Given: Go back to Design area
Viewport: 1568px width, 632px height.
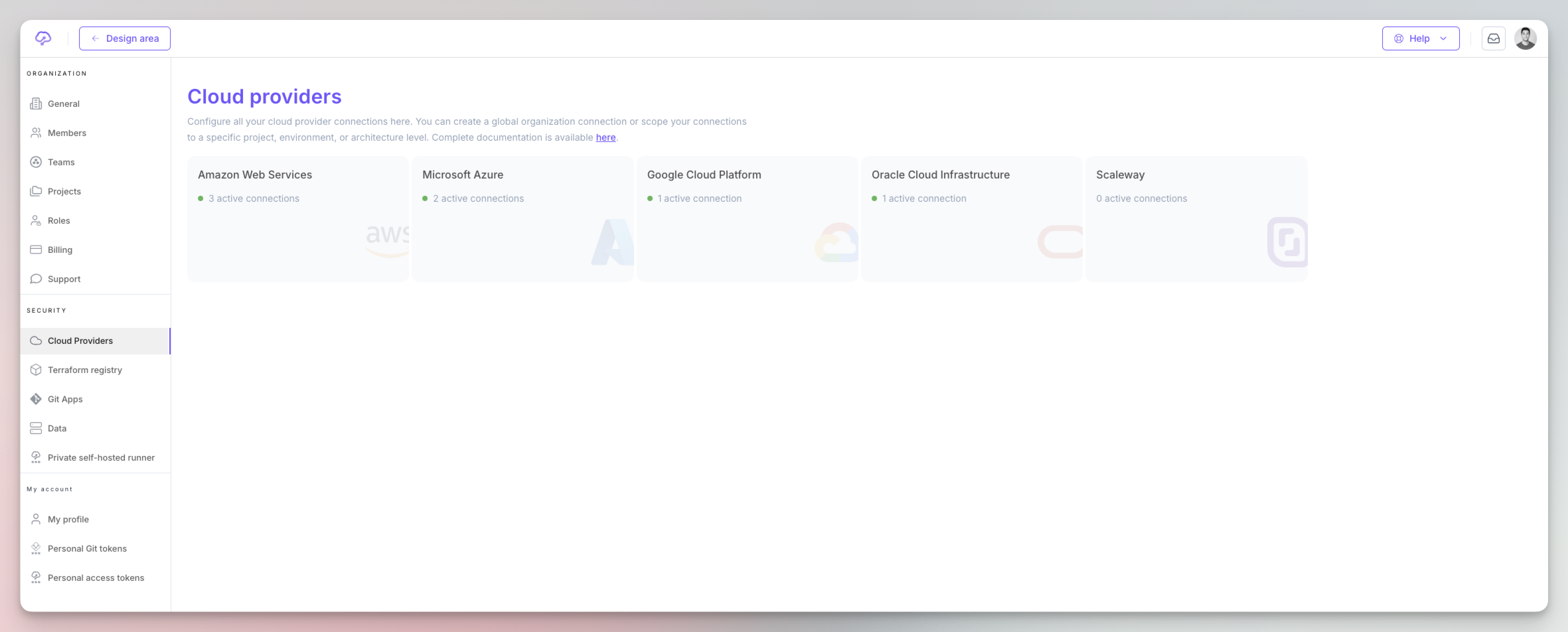Looking at the screenshot, I should 125,39.
